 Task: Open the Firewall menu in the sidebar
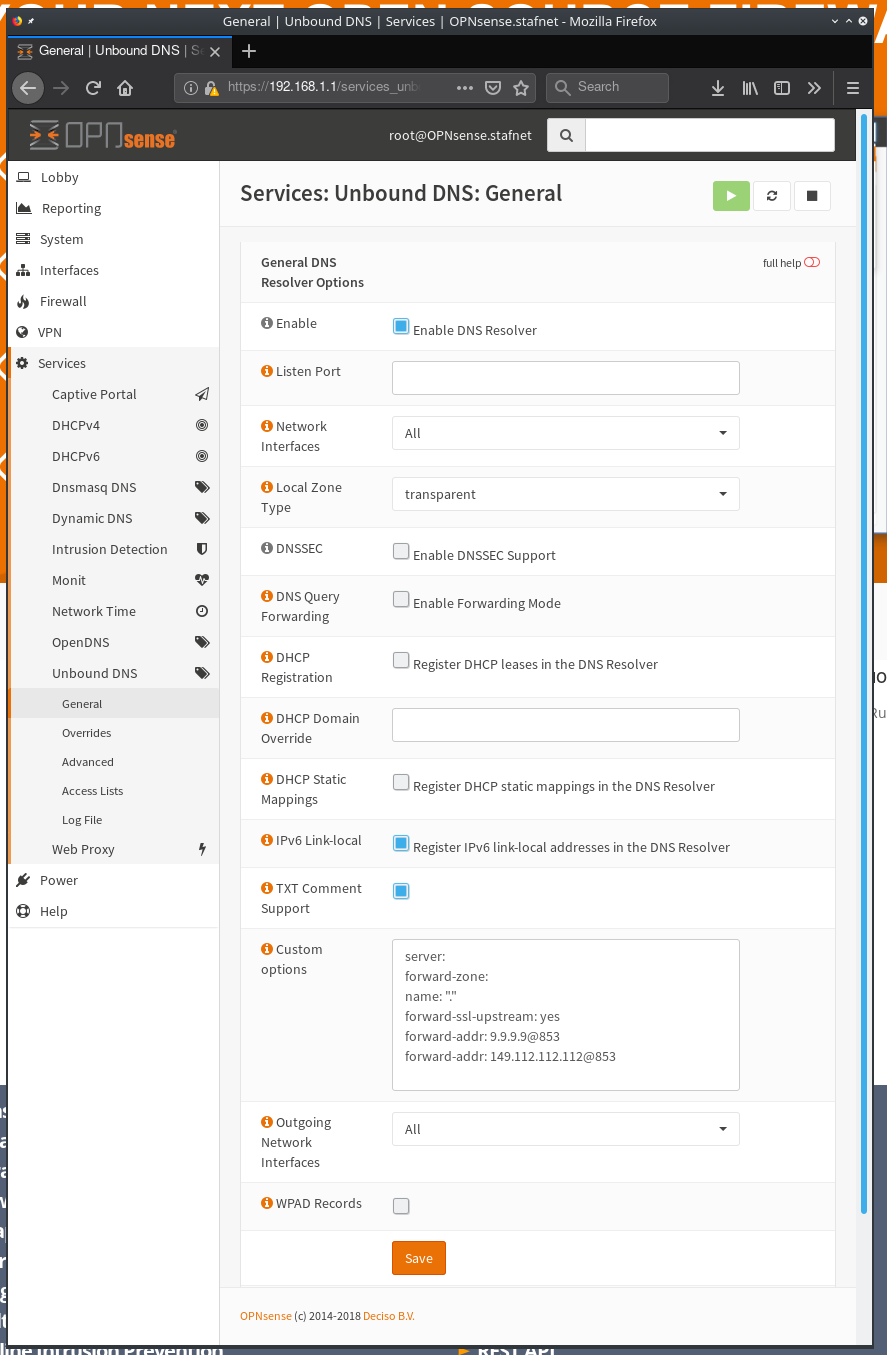click(63, 301)
